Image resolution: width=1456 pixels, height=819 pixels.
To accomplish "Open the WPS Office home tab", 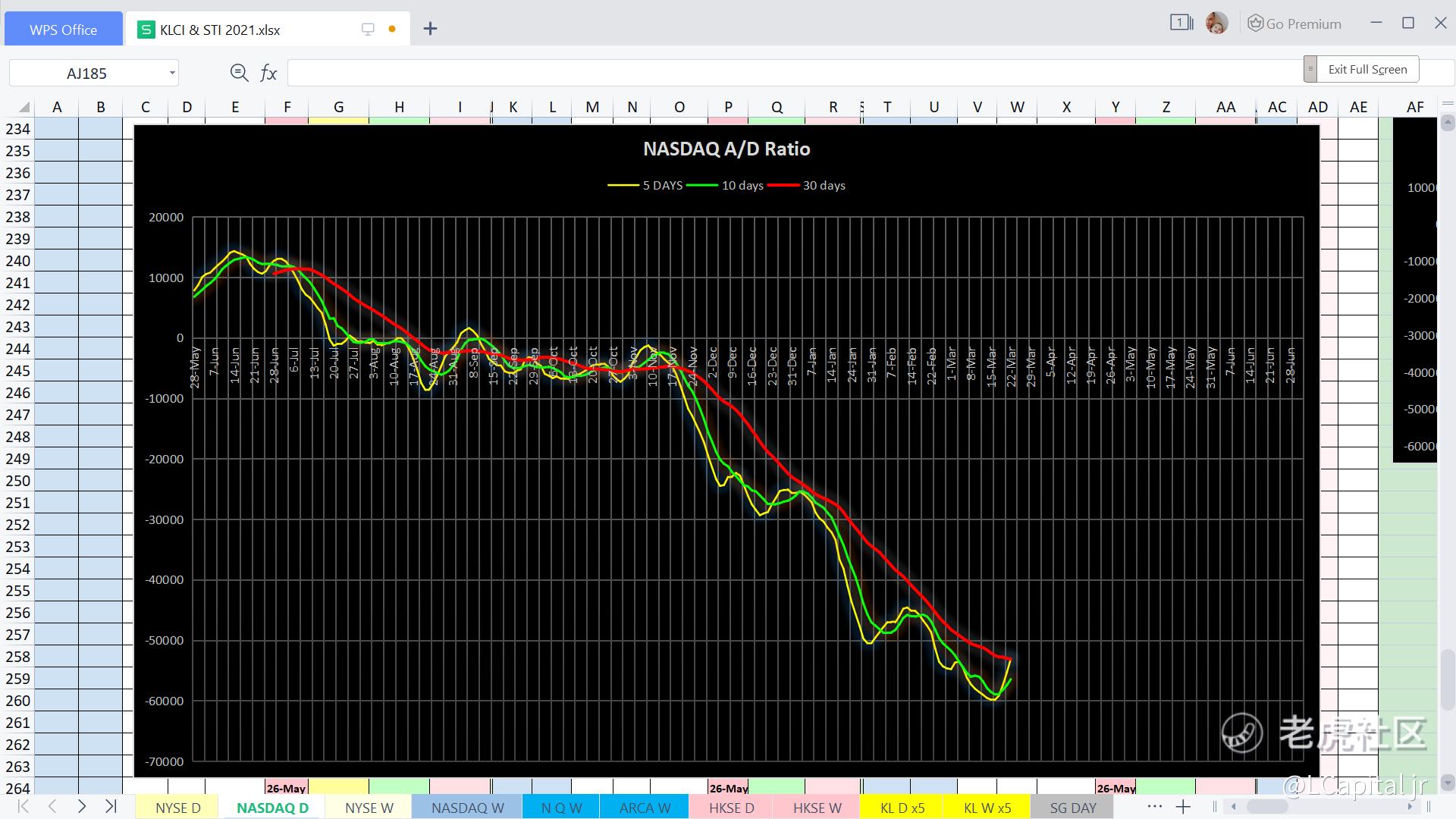I will [x=63, y=30].
